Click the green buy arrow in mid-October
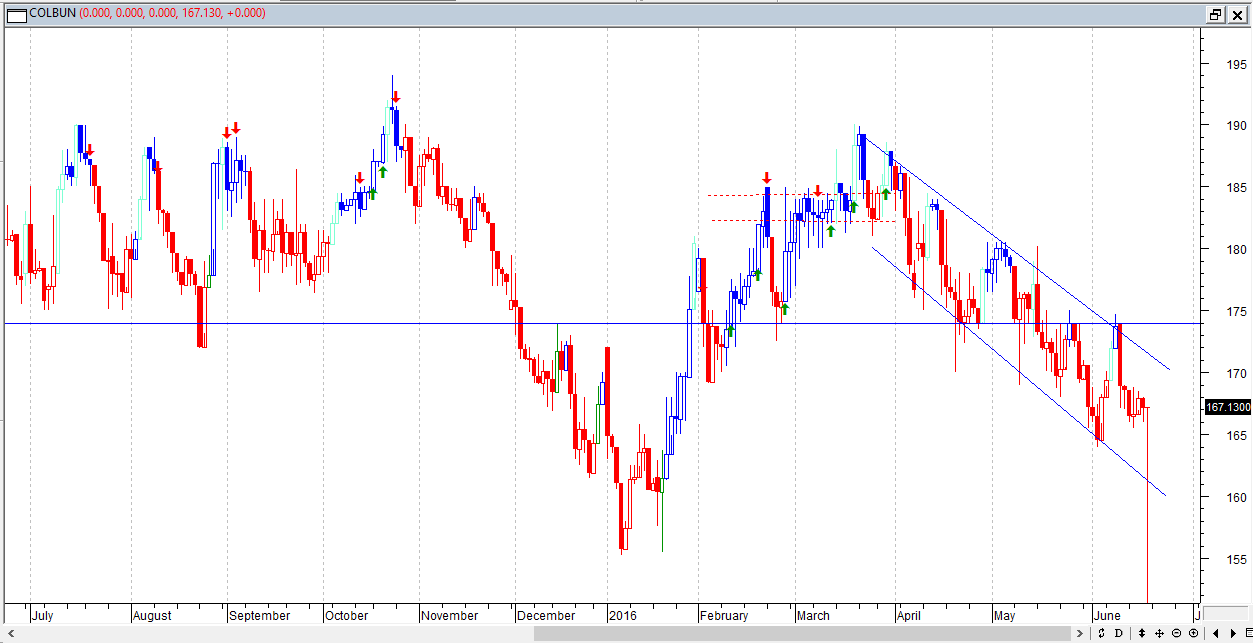 click(382, 172)
